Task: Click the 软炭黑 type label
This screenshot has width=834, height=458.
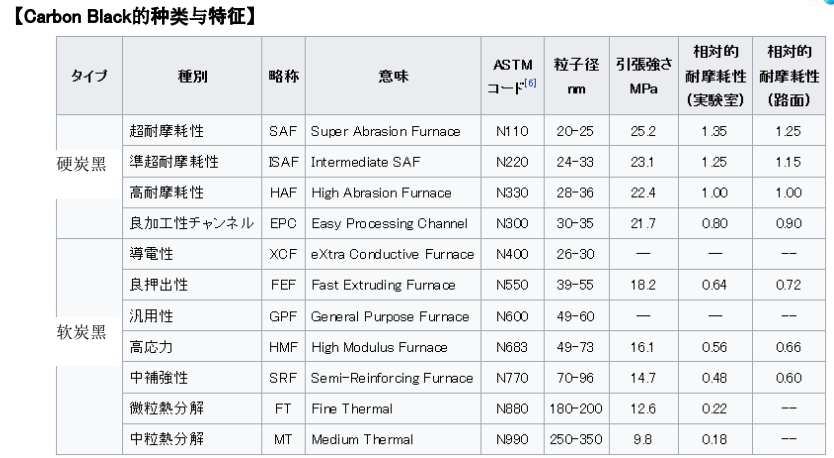Action: click(81, 332)
